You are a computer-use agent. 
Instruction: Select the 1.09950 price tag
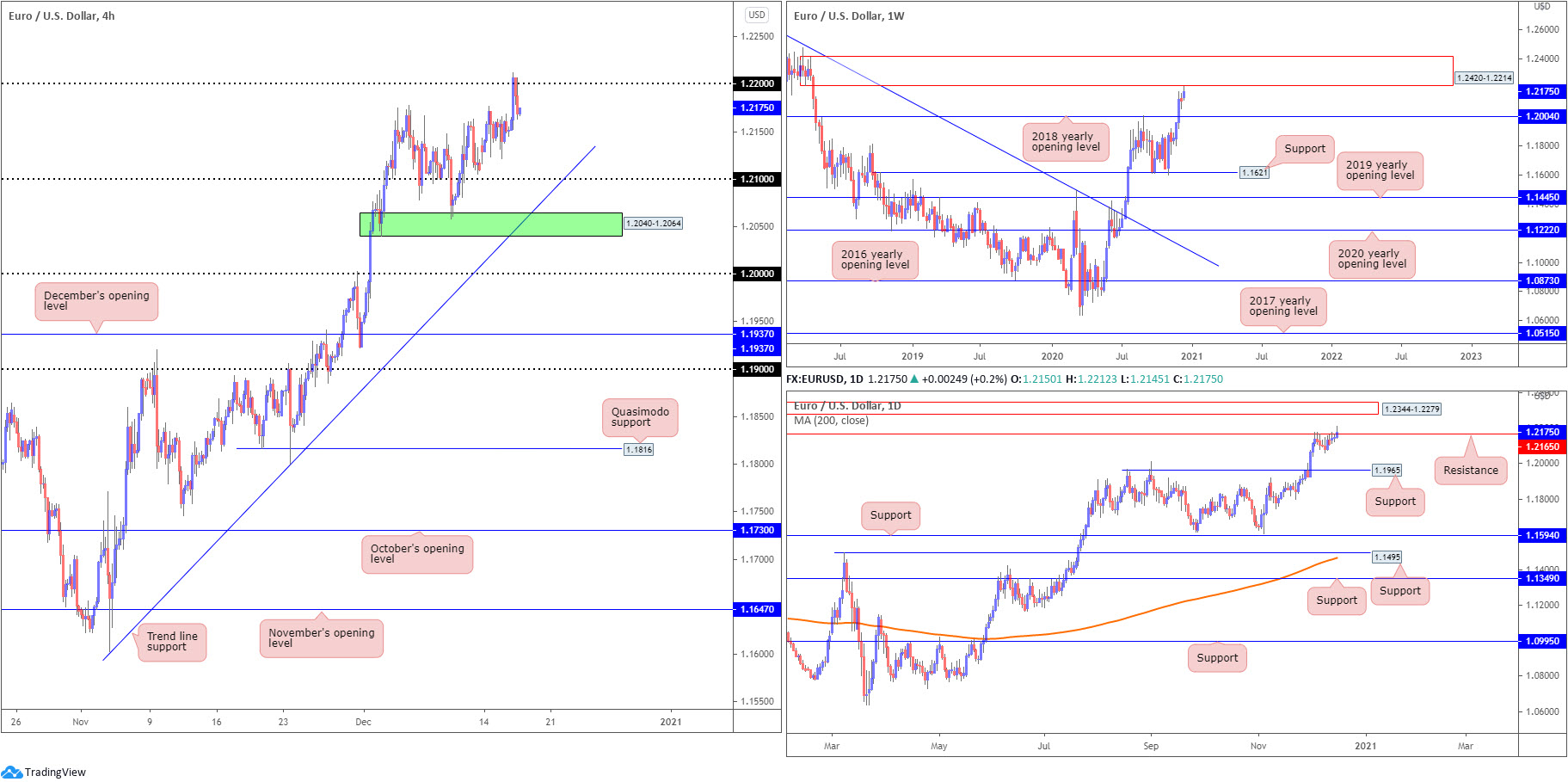1542,641
